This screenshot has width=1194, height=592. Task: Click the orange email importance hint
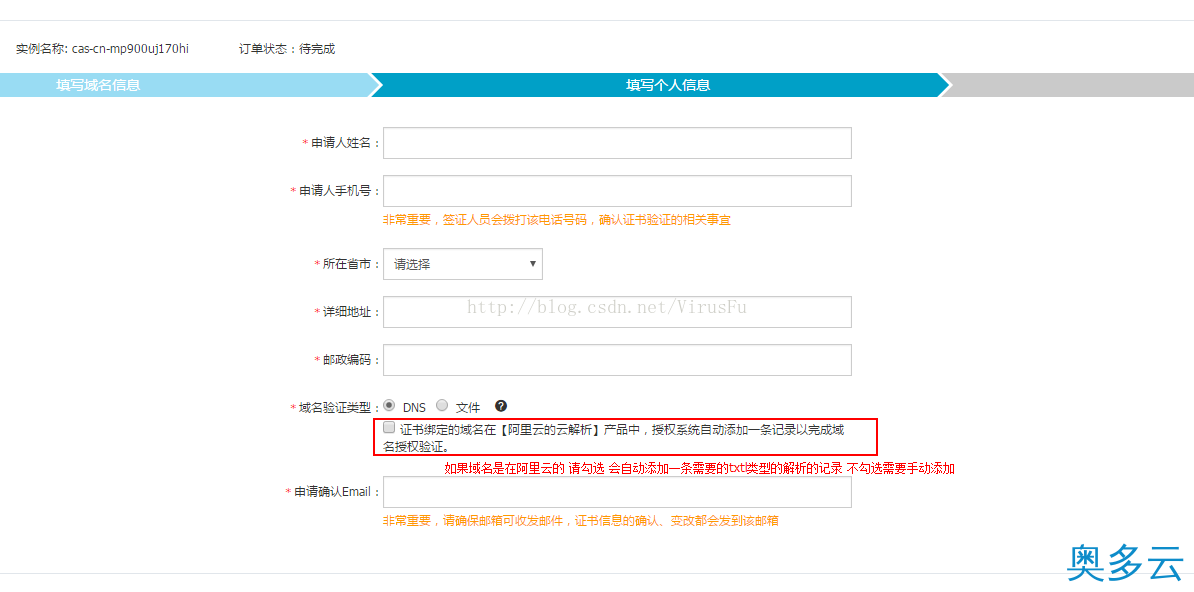[580, 521]
